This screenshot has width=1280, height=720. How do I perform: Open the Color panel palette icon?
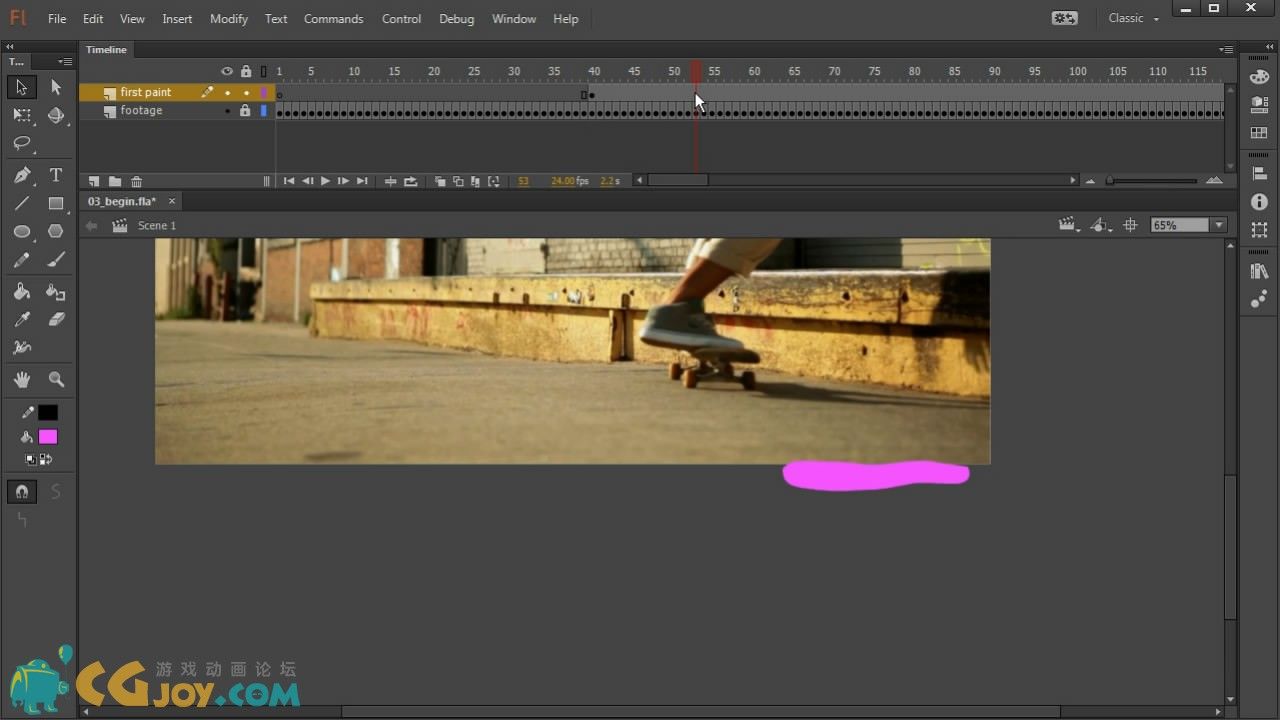pos(1259,77)
